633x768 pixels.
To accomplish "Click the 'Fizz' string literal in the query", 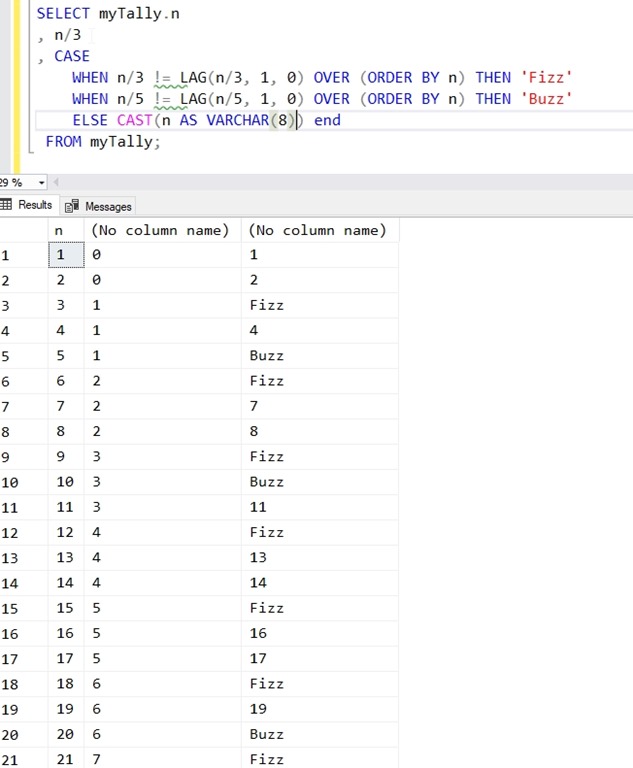I will [546, 77].
